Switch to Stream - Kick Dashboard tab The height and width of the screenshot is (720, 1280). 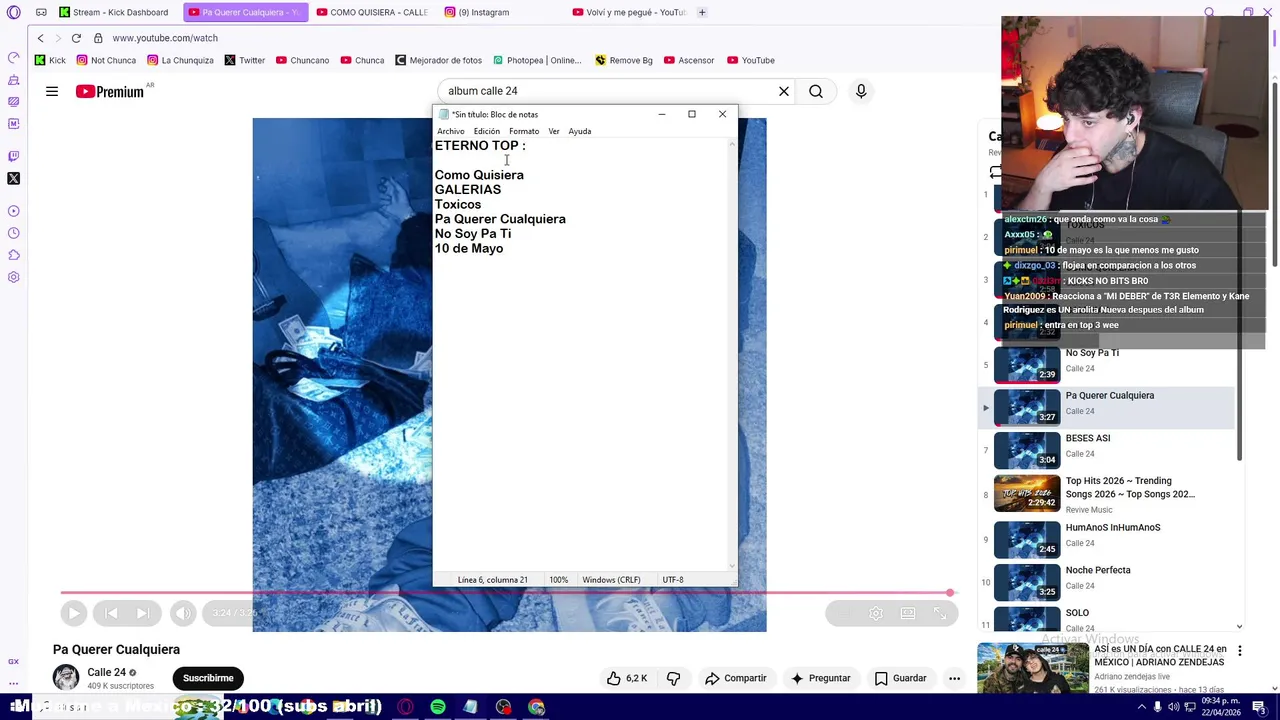point(114,12)
